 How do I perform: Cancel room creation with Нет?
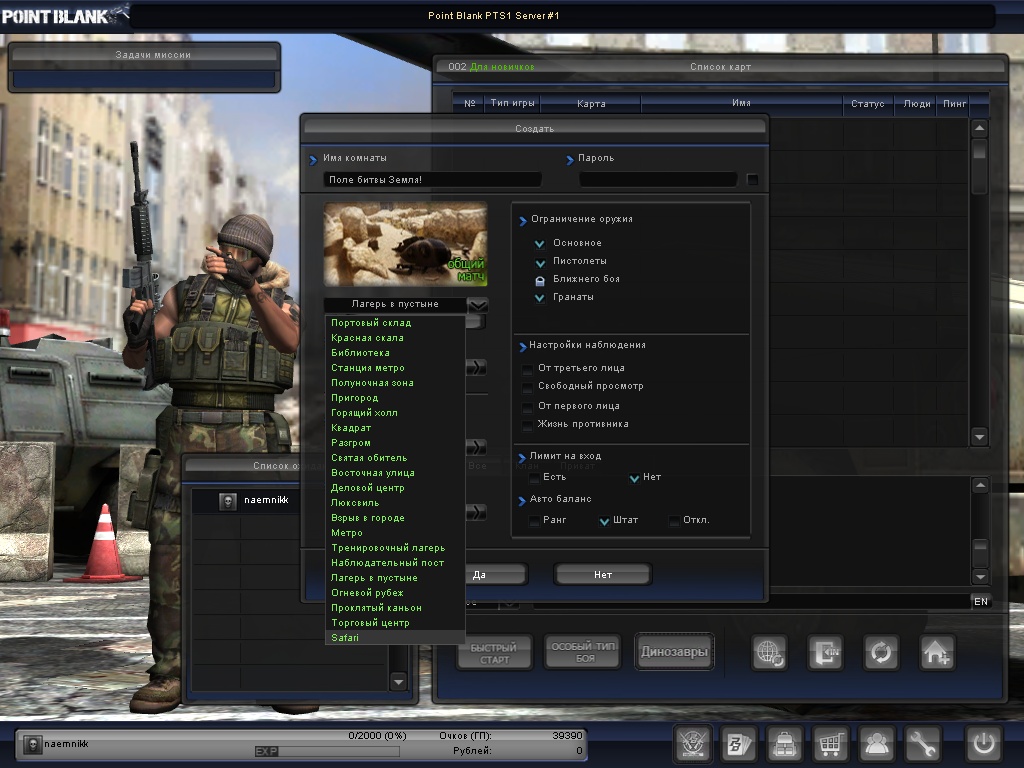click(x=603, y=575)
